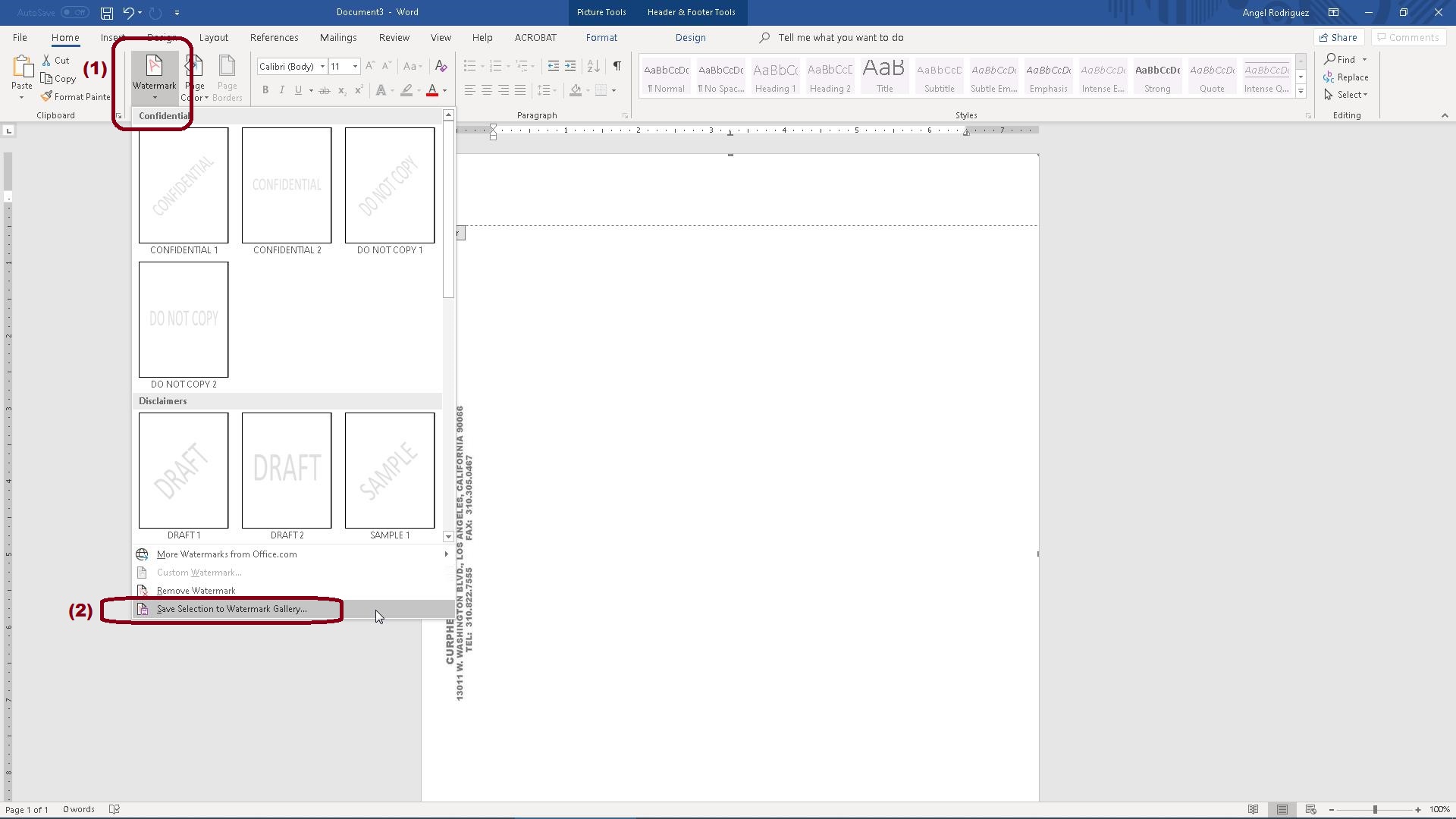
Task: Click the Save icon in the title bar
Action: (107, 13)
